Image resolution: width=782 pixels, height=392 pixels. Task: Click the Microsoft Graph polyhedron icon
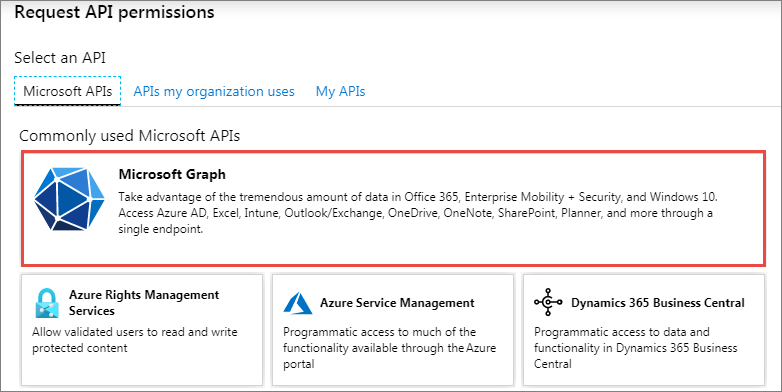69,199
